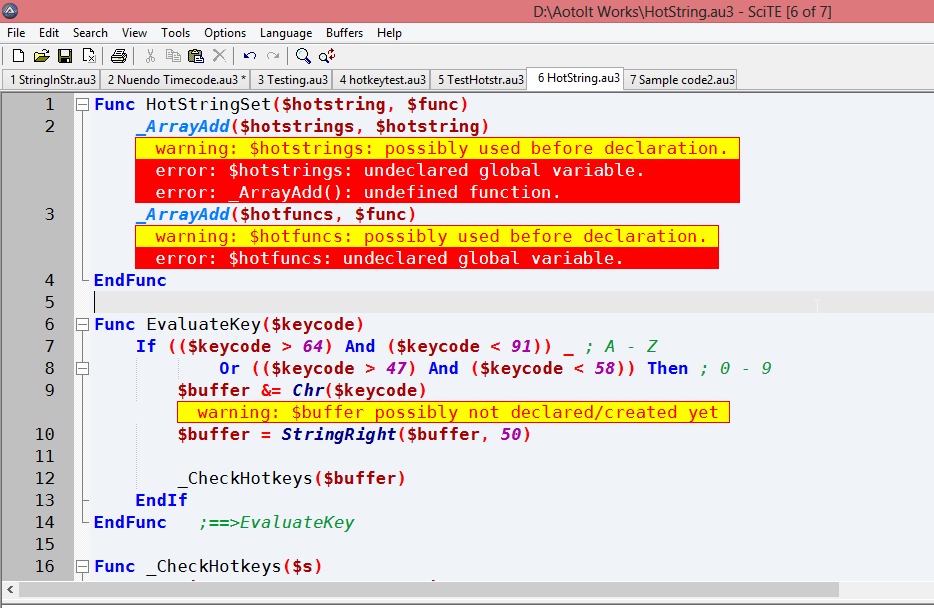Click line number 16 in the margin

[45, 566]
